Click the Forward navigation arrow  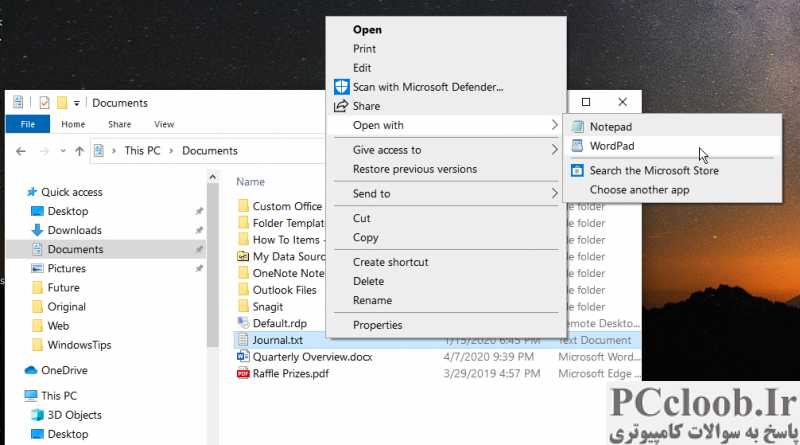coord(44,151)
